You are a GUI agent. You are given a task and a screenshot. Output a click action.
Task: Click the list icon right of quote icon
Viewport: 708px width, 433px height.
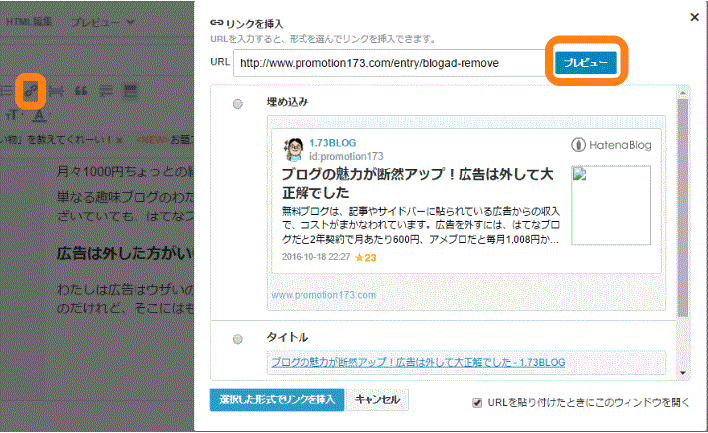tap(106, 92)
